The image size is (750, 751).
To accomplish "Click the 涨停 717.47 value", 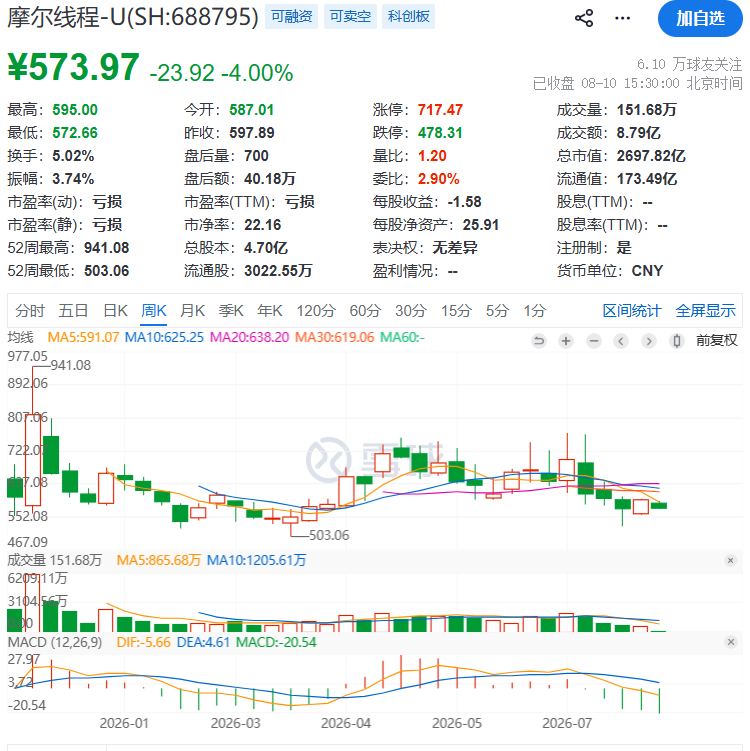I will [440, 110].
